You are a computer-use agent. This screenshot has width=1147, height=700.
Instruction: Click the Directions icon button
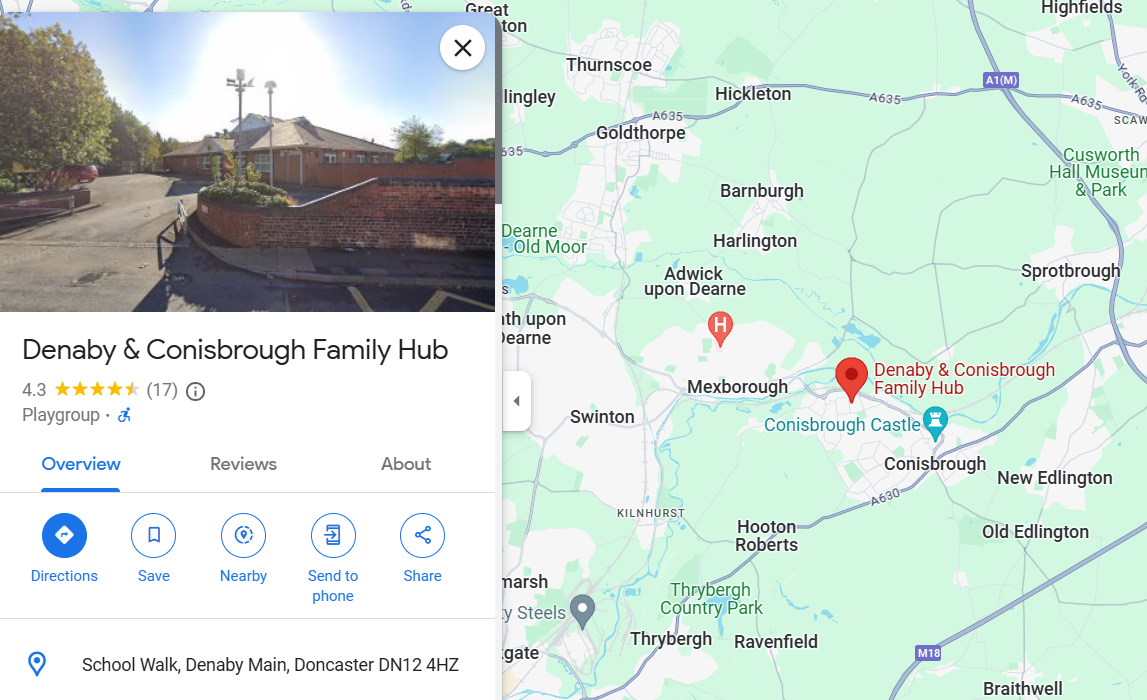pos(64,535)
